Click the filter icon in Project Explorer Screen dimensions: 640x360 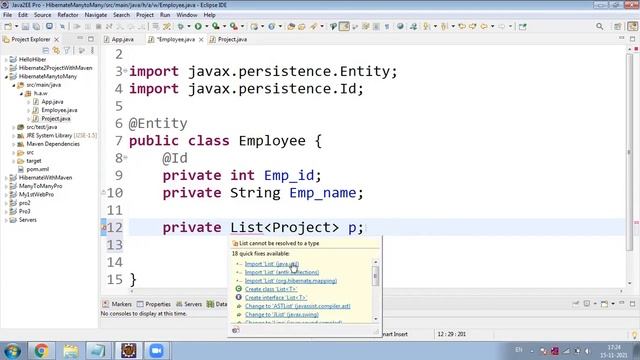(x=67, y=51)
